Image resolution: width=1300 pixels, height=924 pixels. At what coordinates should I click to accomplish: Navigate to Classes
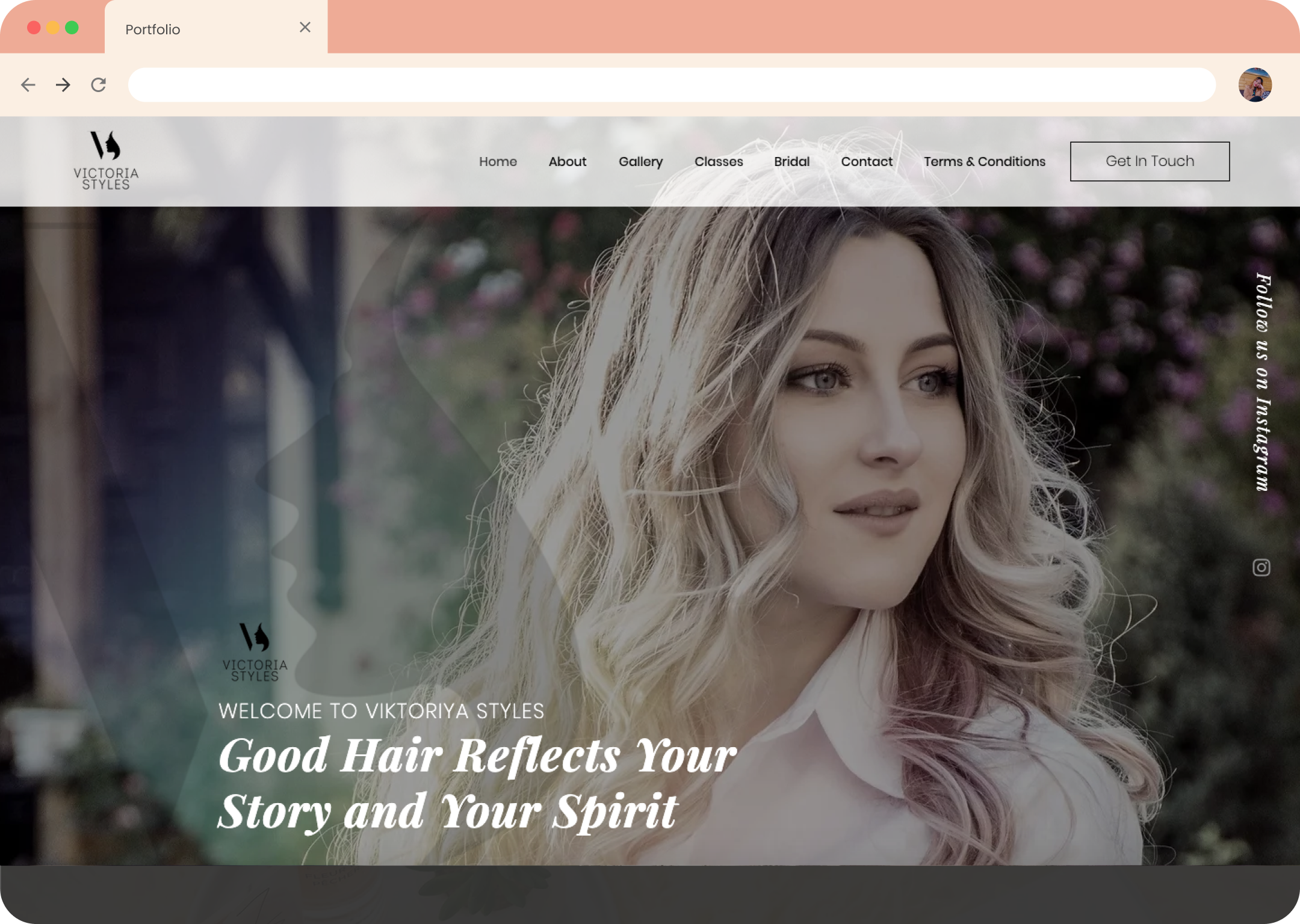coord(719,161)
